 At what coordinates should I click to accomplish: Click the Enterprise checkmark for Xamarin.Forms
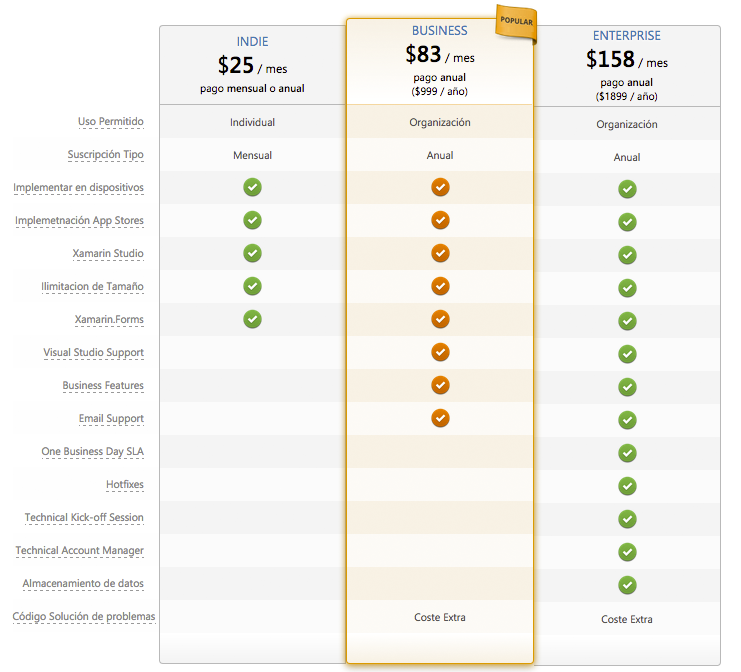(x=627, y=321)
